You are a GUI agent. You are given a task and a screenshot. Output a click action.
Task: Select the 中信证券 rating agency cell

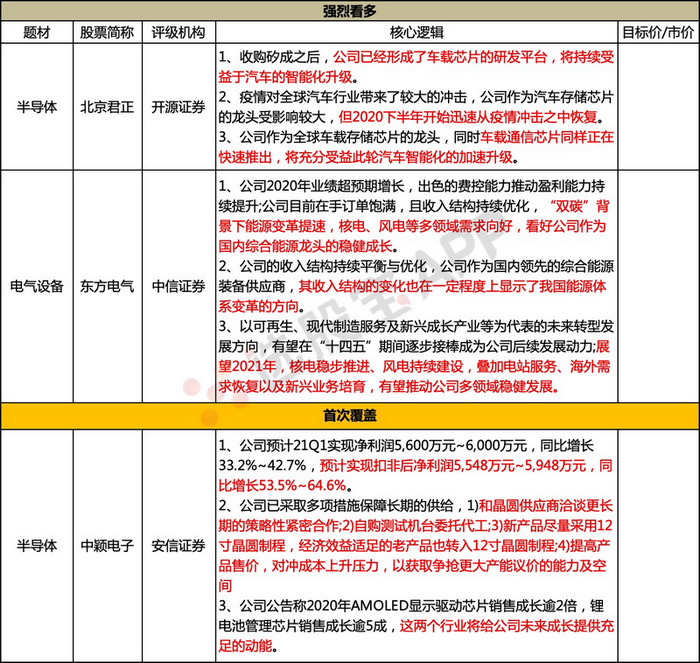point(178,286)
